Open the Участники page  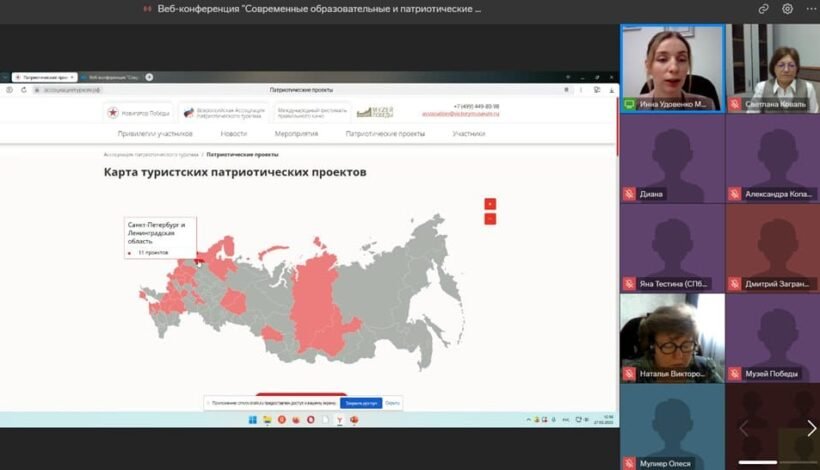[468, 133]
